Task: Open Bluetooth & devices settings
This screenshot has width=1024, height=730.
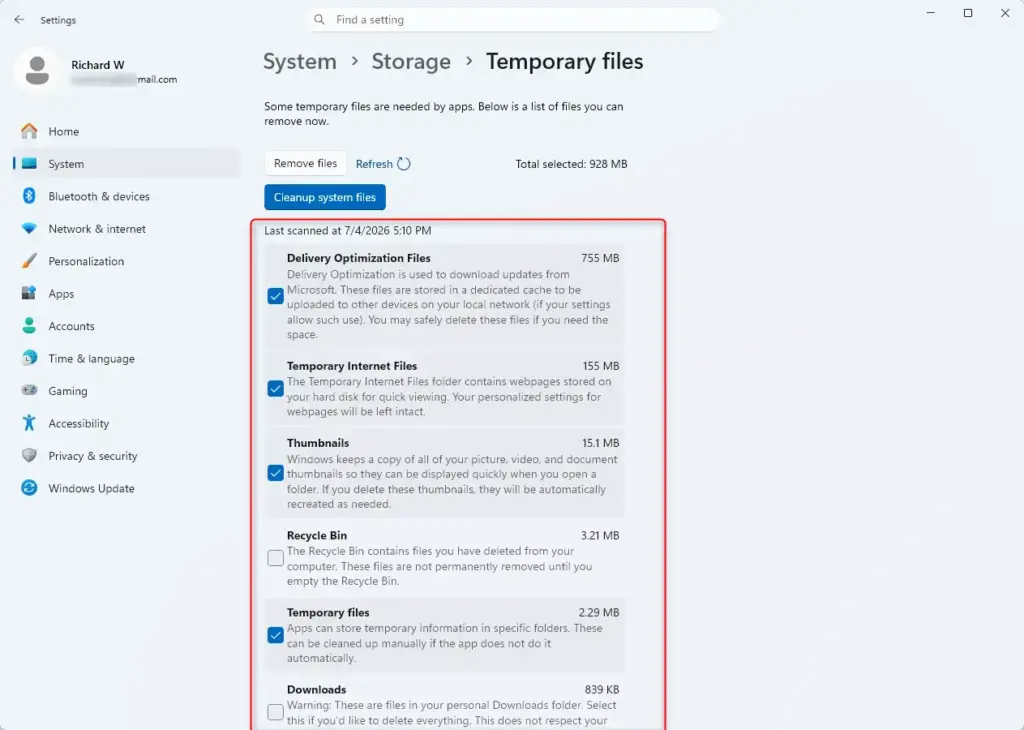Action: point(126,196)
